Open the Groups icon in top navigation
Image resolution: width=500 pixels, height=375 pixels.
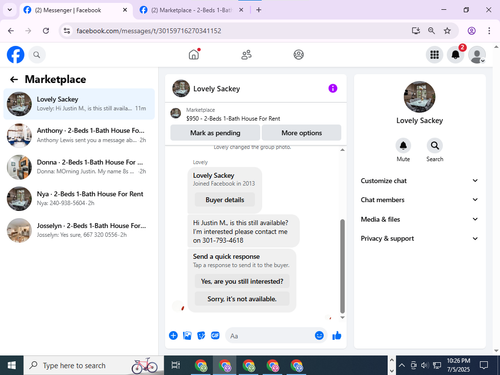point(298,55)
